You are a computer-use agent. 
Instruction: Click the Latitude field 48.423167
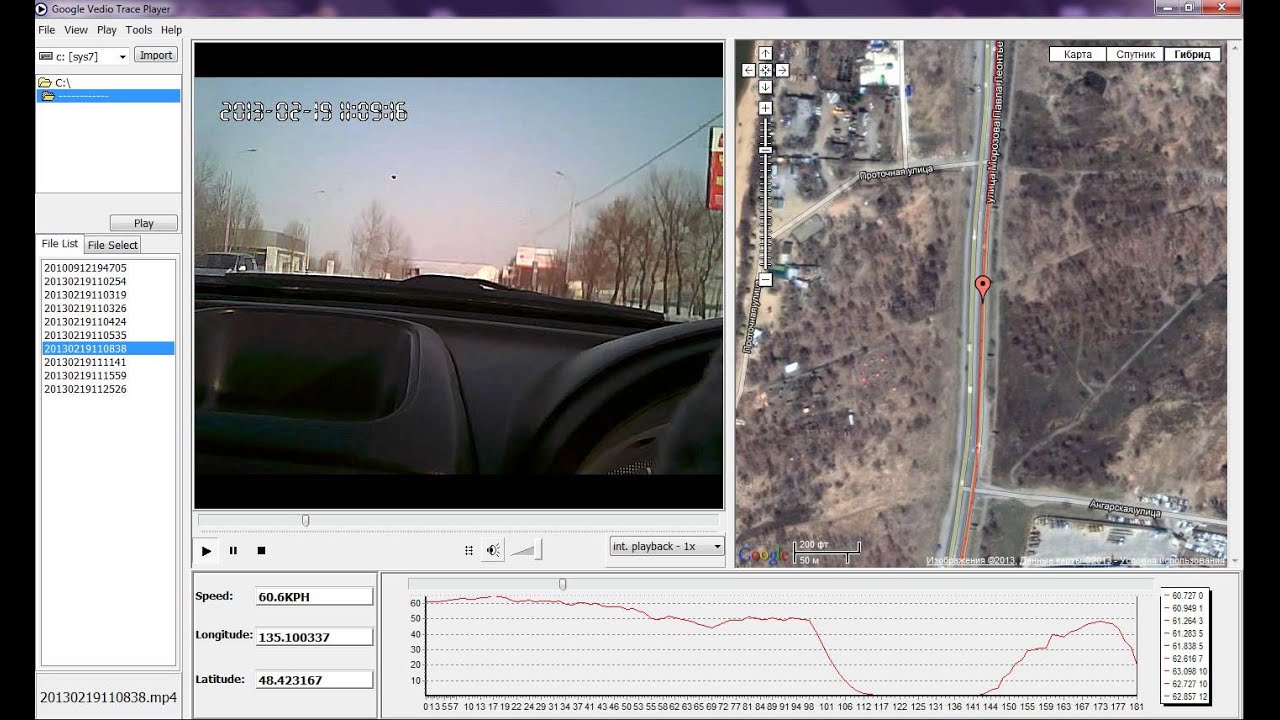[x=314, y=680]
